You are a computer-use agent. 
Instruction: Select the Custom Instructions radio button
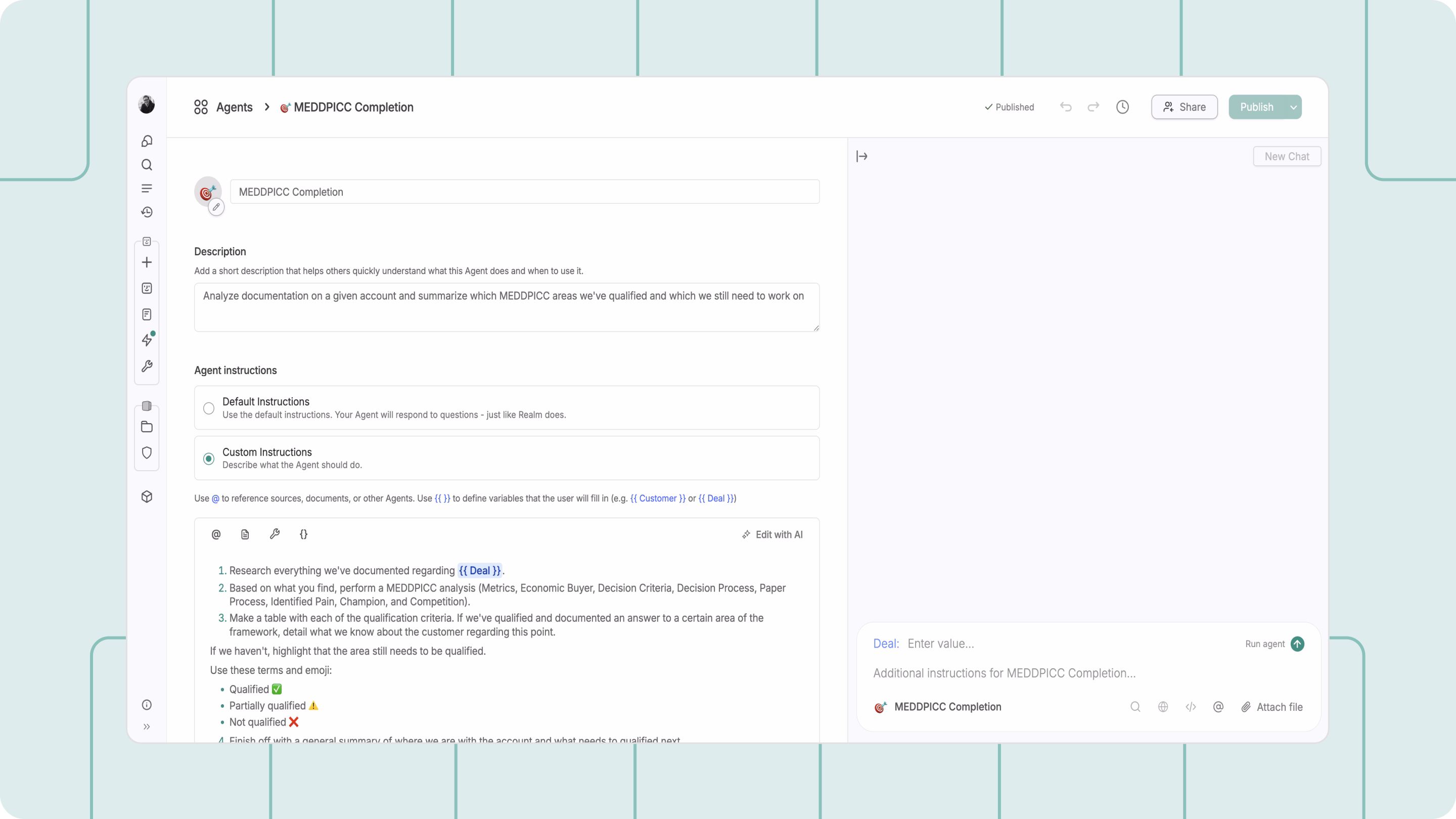tap(209, 459)
